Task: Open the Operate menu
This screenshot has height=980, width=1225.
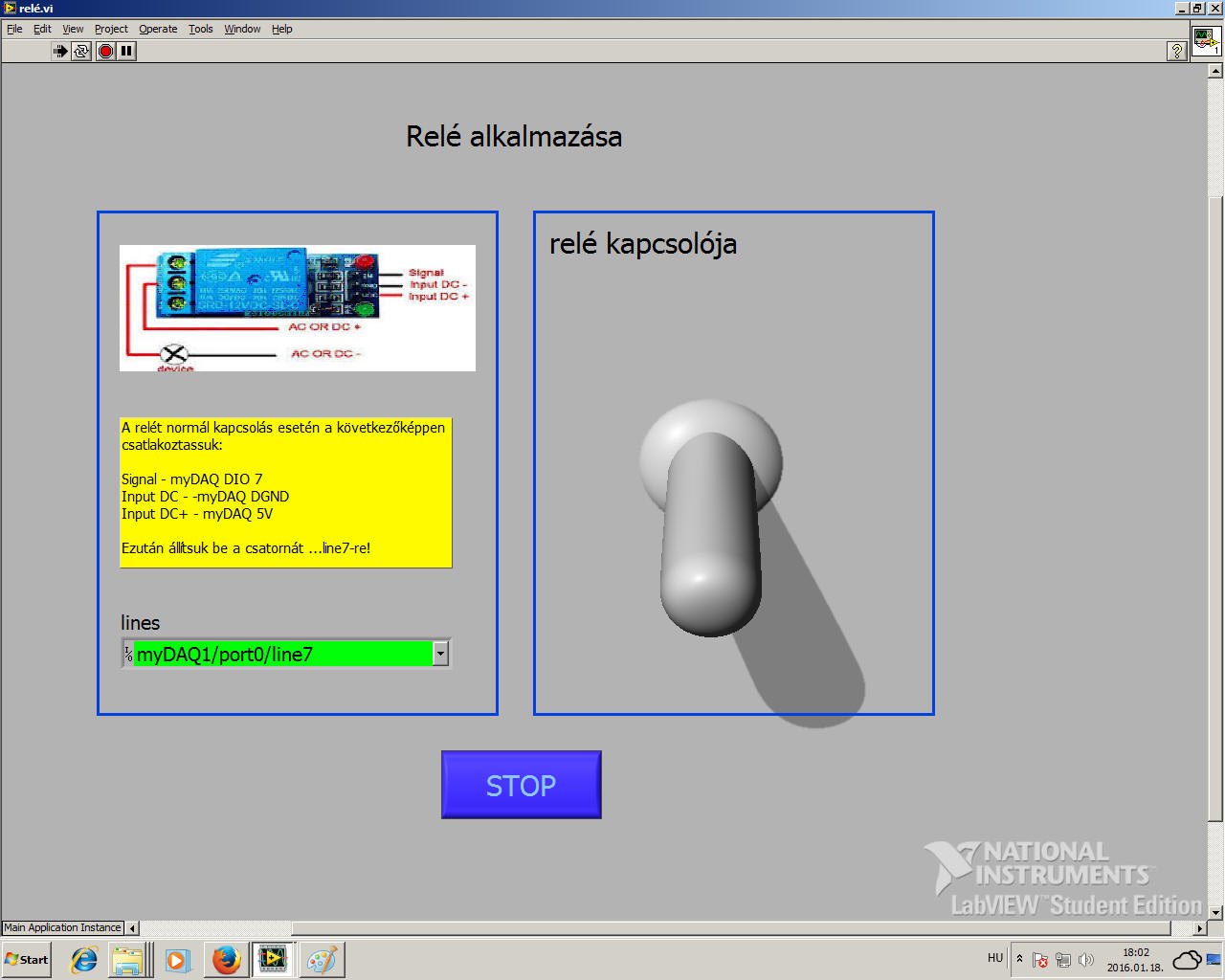Action: click(x=158, y=29)
